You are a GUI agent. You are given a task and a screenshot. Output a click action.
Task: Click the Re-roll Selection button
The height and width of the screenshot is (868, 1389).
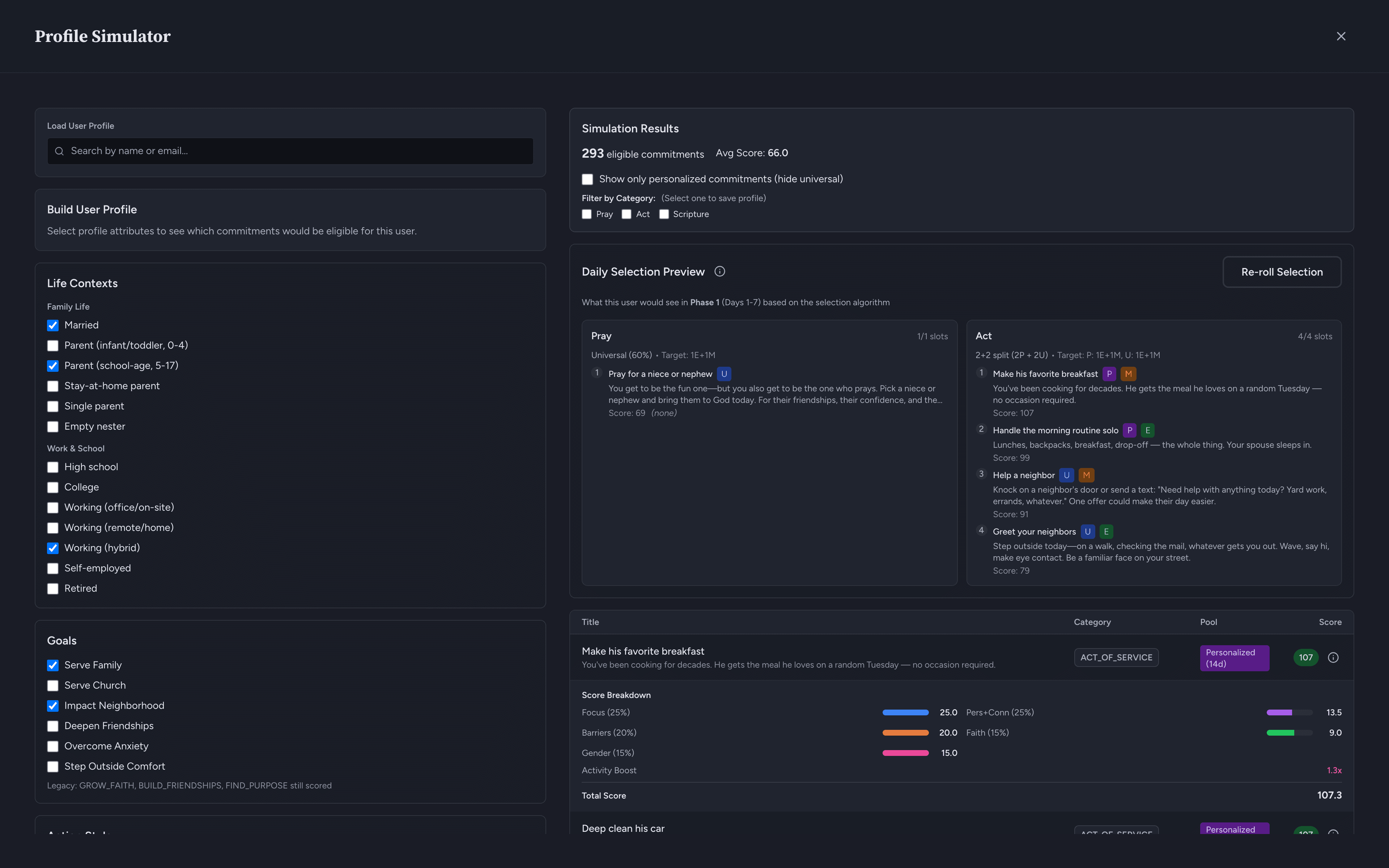(x=1282, y=272)
